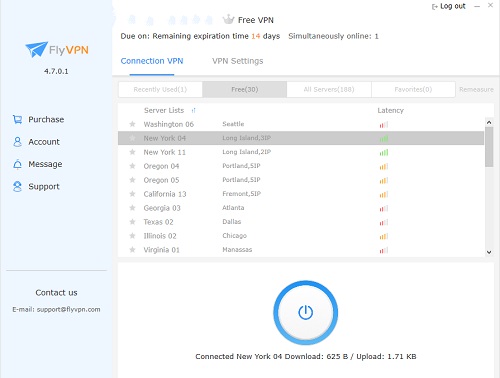Click the Latency column header
Image resolution: width=500 pixels, height=378 pixels.
[x=390, y=110]
